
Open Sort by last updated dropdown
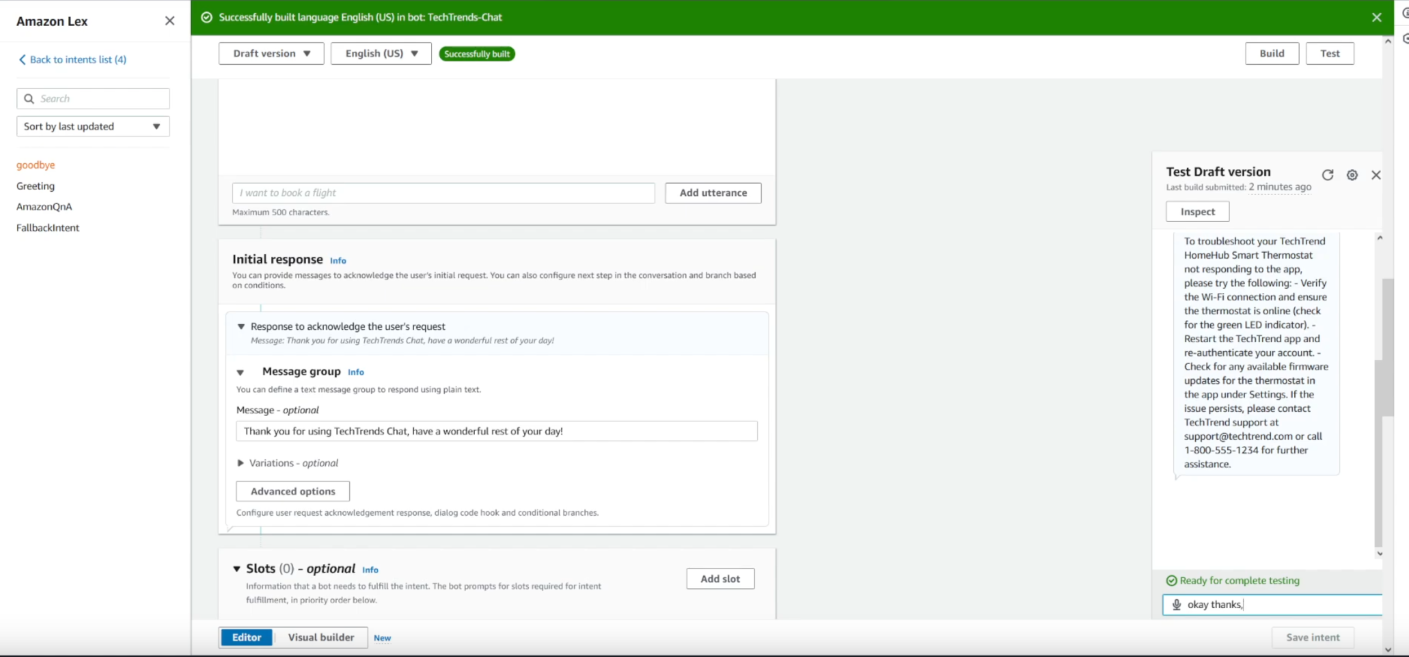pos(93,126)
